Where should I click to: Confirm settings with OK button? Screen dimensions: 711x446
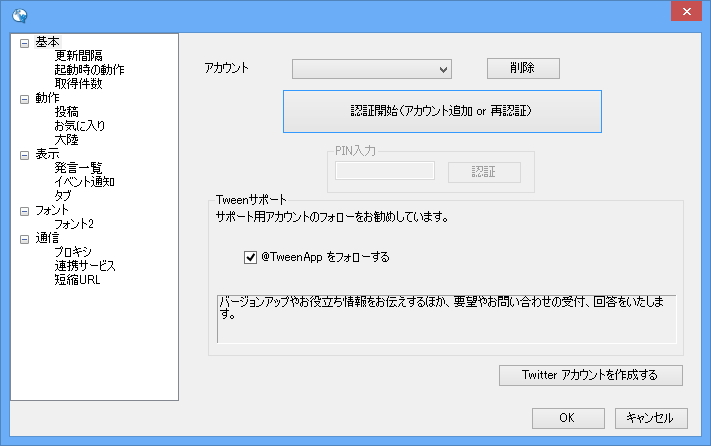pos(568,418)
